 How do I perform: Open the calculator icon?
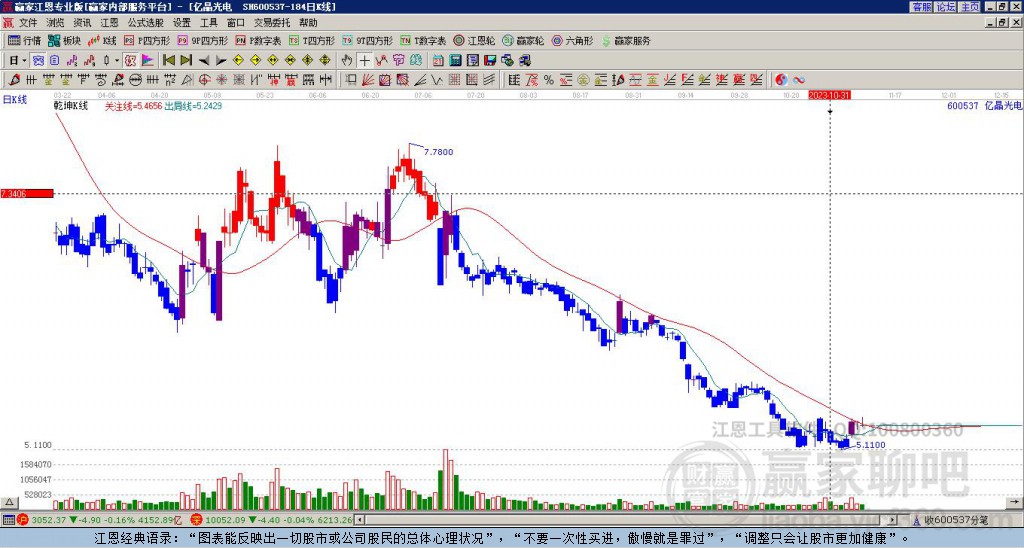coord(456,61)
